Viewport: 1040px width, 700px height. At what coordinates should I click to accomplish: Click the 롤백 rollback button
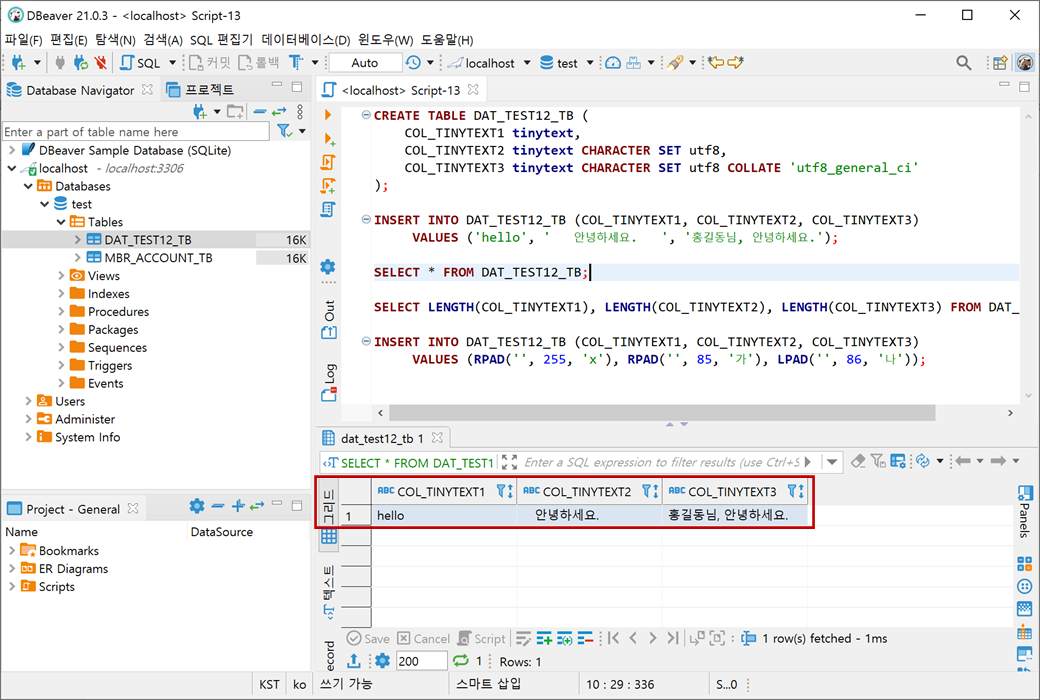coord(259,63)
